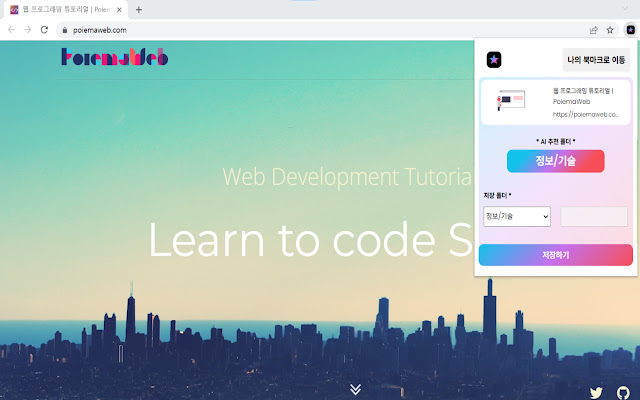Screen dimensions: 640x400
Task: Close the PoiemaWeb browser tab
Action: click(x=119, y=10)
